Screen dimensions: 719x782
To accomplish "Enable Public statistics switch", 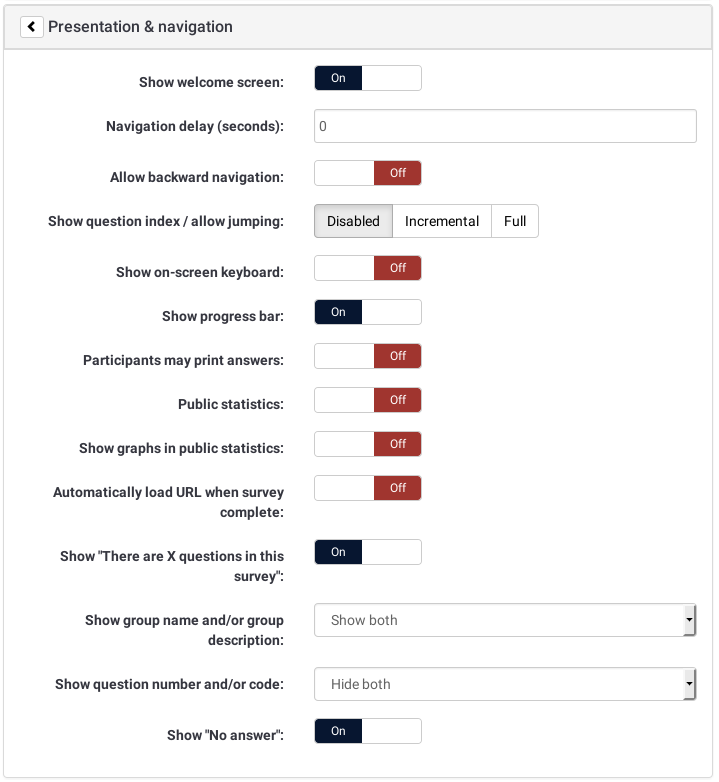I will 368,400.
